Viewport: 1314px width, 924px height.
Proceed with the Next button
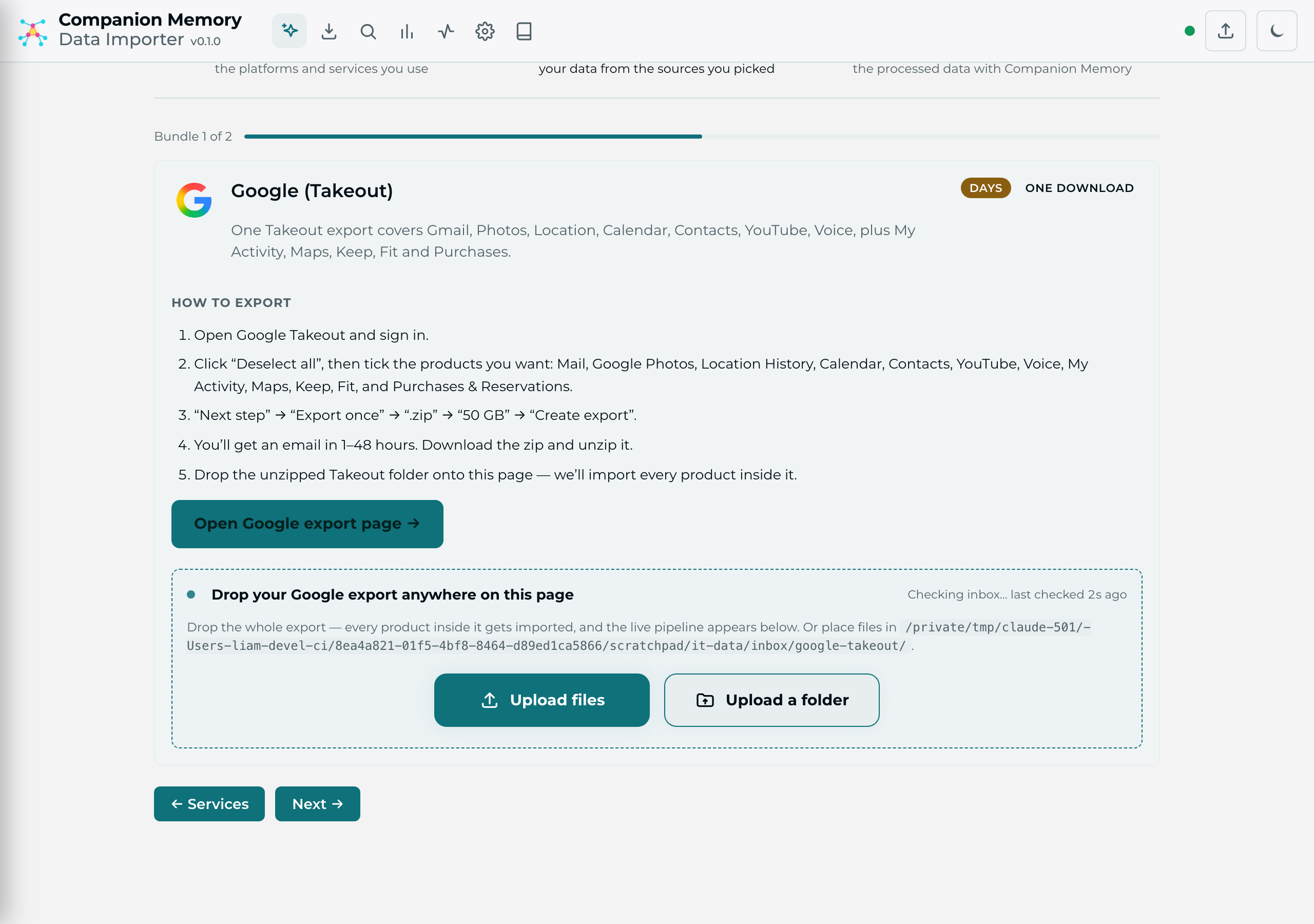click(x=318, y=804)
